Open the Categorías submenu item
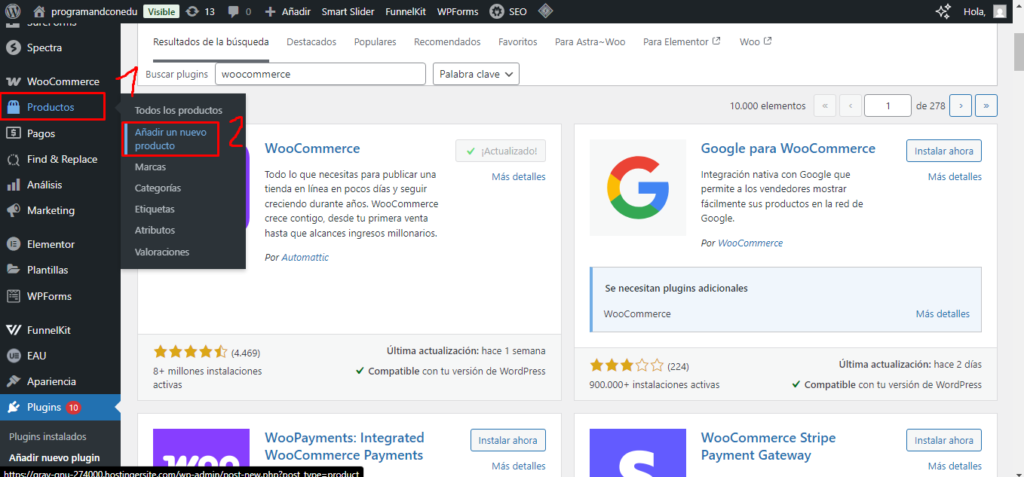The height and width of the screenshot is (477, 1024). 158,188
